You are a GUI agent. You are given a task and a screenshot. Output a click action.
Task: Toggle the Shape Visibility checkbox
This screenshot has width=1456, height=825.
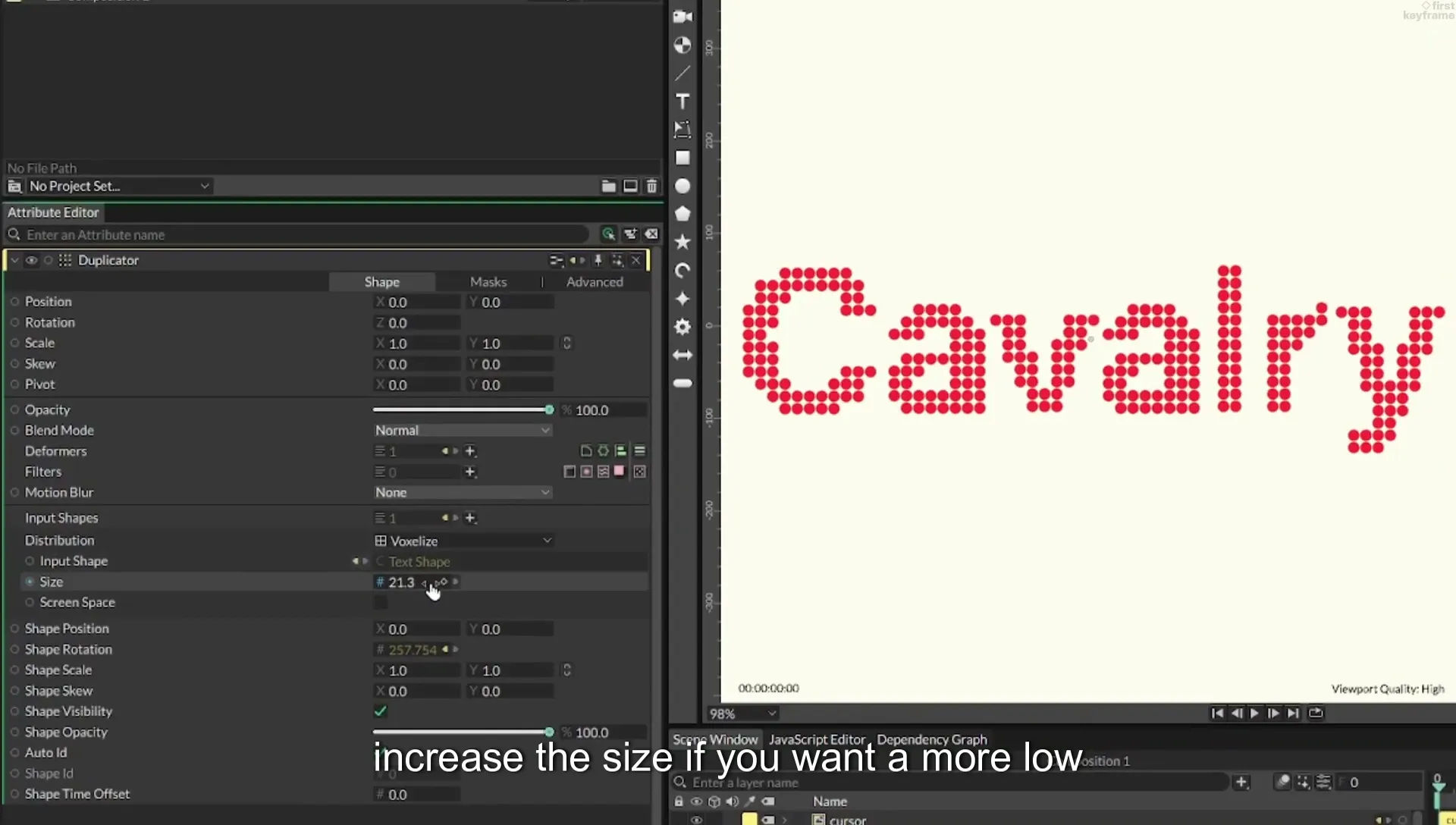tap(381, 711)
